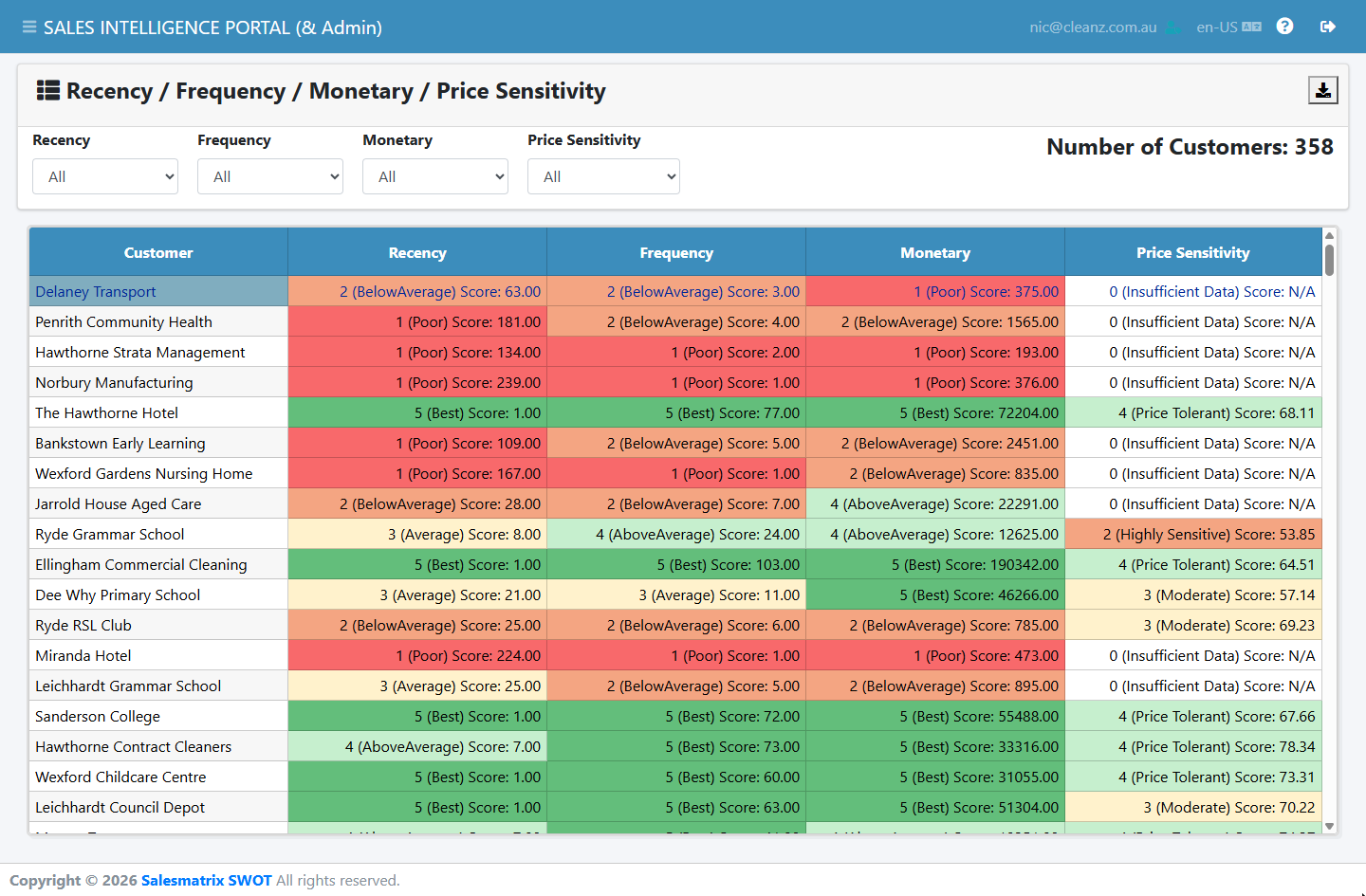Click Miranda Hotel recency score 224.00
1366x896 pixels.
pyautogui.click(x=417, y=655)
